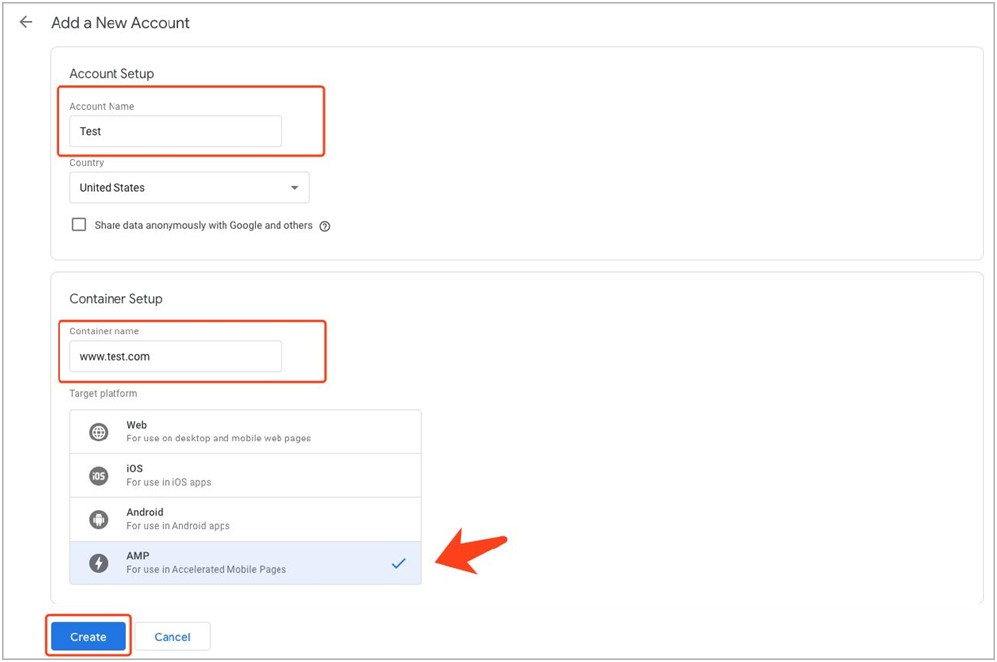The image size is (997, 662).
Task: Open the Country dropdown arrow
Action: [294, 188]
